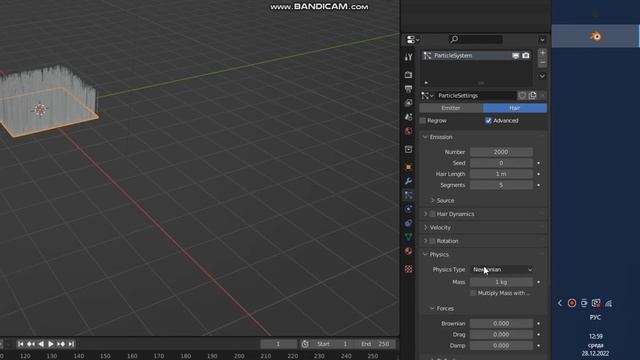
Task: Expand the Hair Dynamics panel
Action: point(425,214)
